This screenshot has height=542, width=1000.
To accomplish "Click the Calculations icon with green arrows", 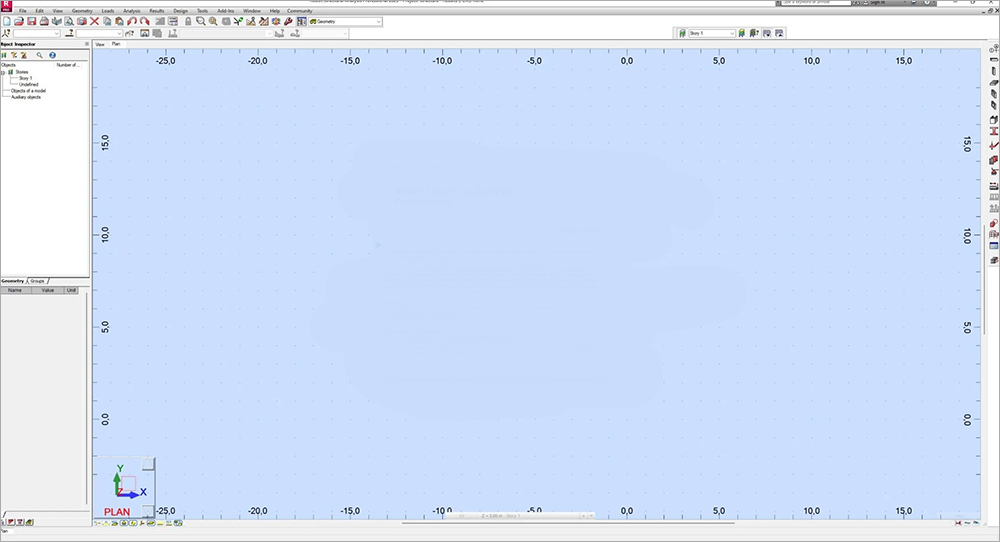I will click(238, 22).
